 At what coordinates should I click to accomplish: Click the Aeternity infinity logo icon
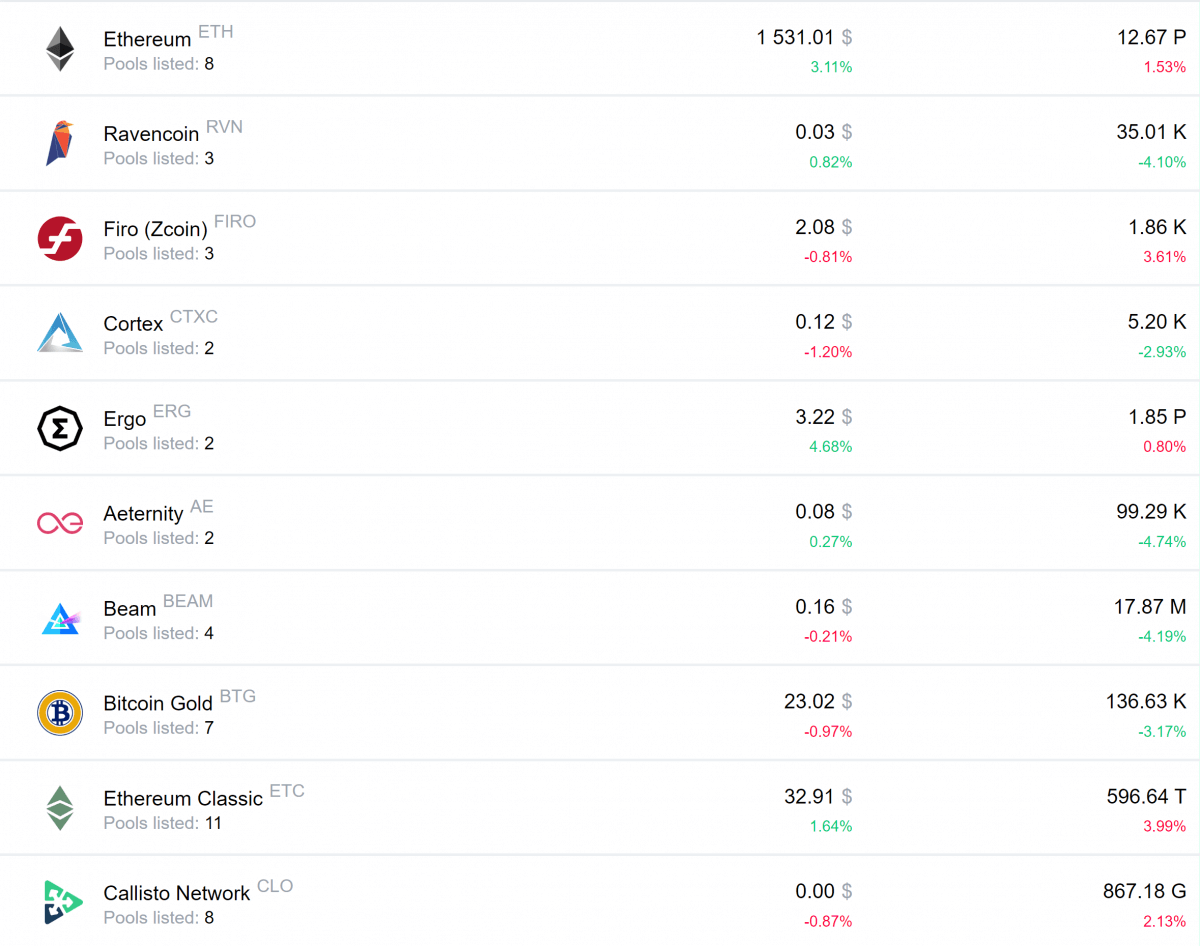pyautogui.click(x=60, y=522)
